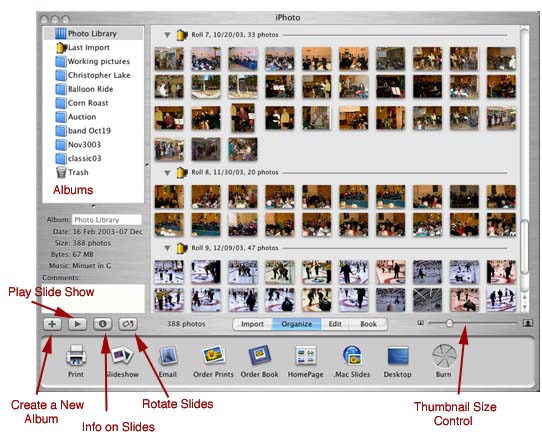The height and width of the screenshot is (442, 542).
Task: Click the Album name field
Action: click(x=107, y=220)
